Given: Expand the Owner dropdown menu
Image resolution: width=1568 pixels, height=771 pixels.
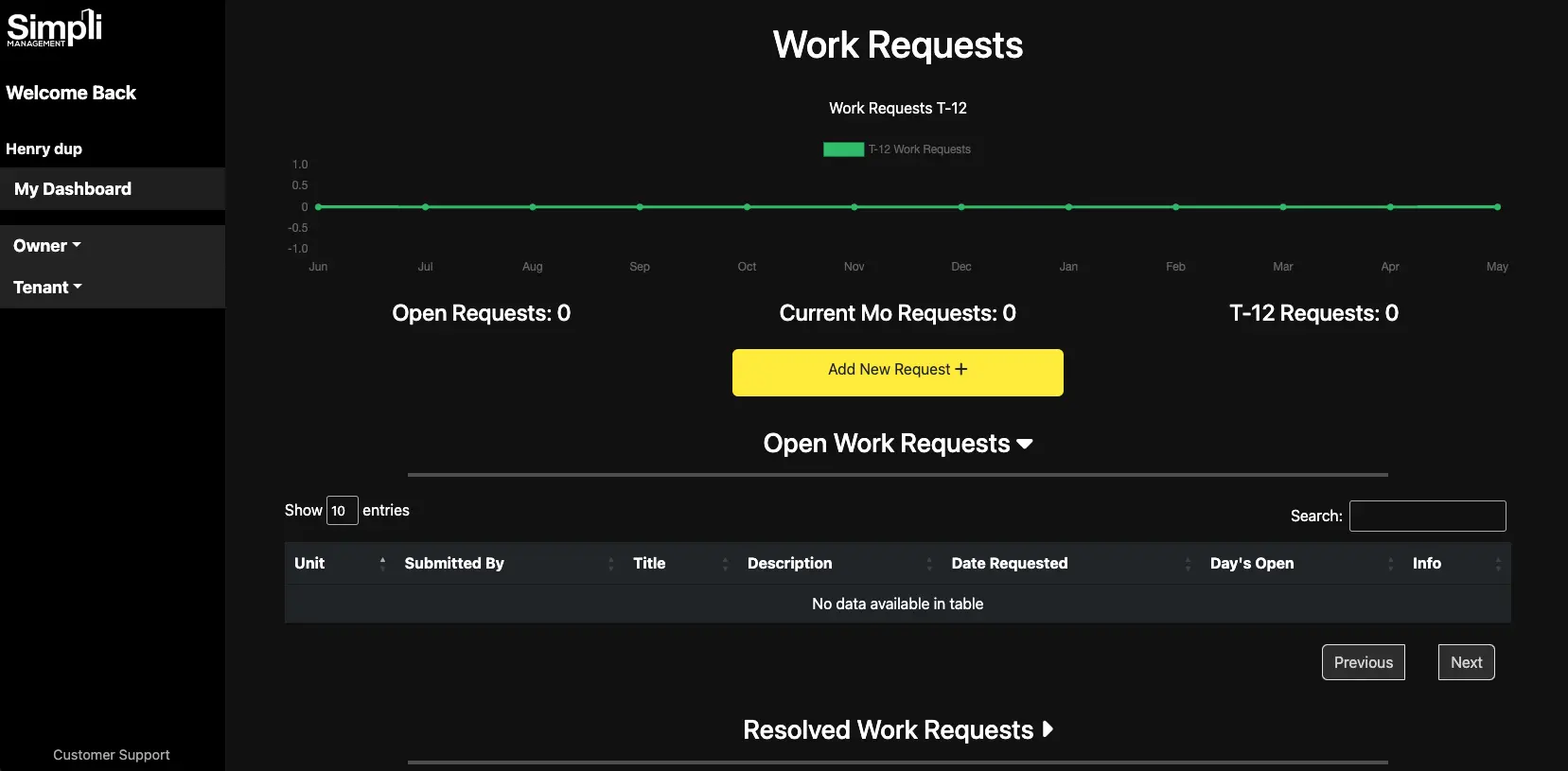Looking at the screenshot, I should pyautogui.click(x=47, y=246).
